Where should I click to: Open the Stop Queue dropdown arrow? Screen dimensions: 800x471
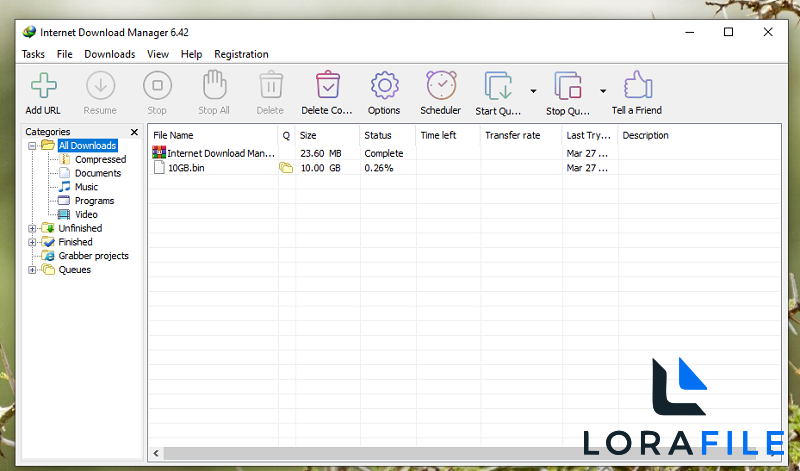click(603, 91)
